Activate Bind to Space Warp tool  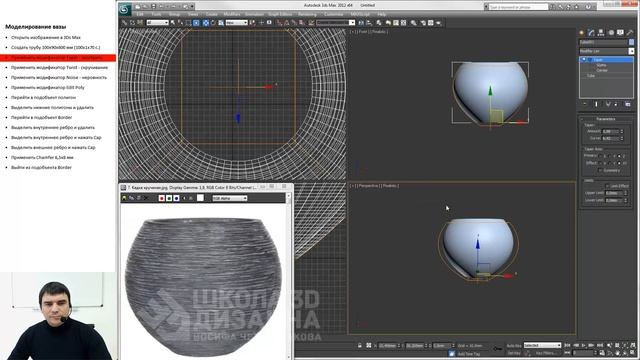[139, 23]
